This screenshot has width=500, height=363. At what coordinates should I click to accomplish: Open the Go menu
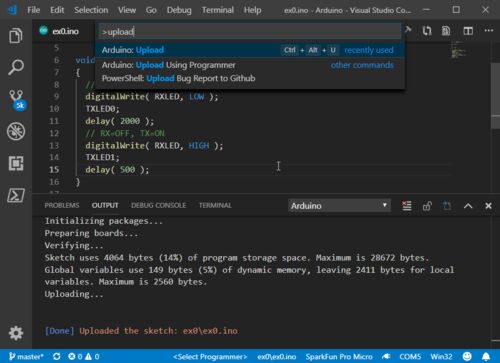pos(151,10)
